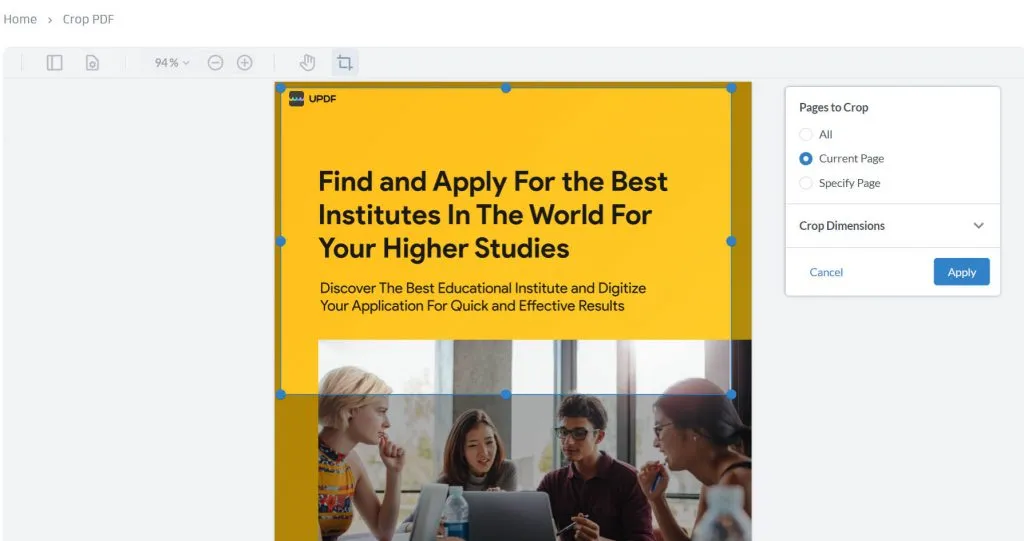Select the Specify Page radio button
This screenshot has height=541, width=1024.
806,183
